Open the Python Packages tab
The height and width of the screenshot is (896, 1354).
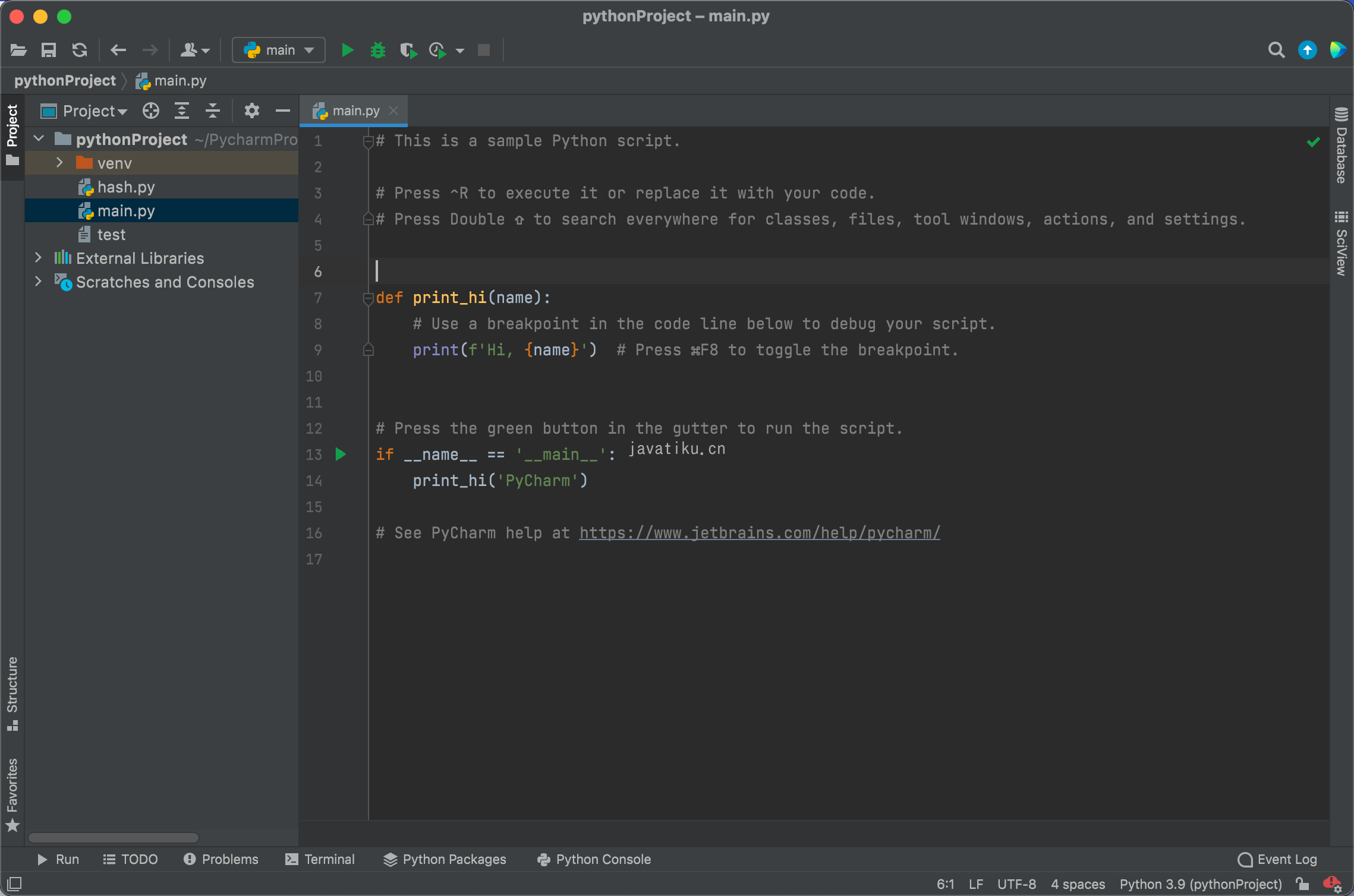pyautogui.click(x=445, y=860)
